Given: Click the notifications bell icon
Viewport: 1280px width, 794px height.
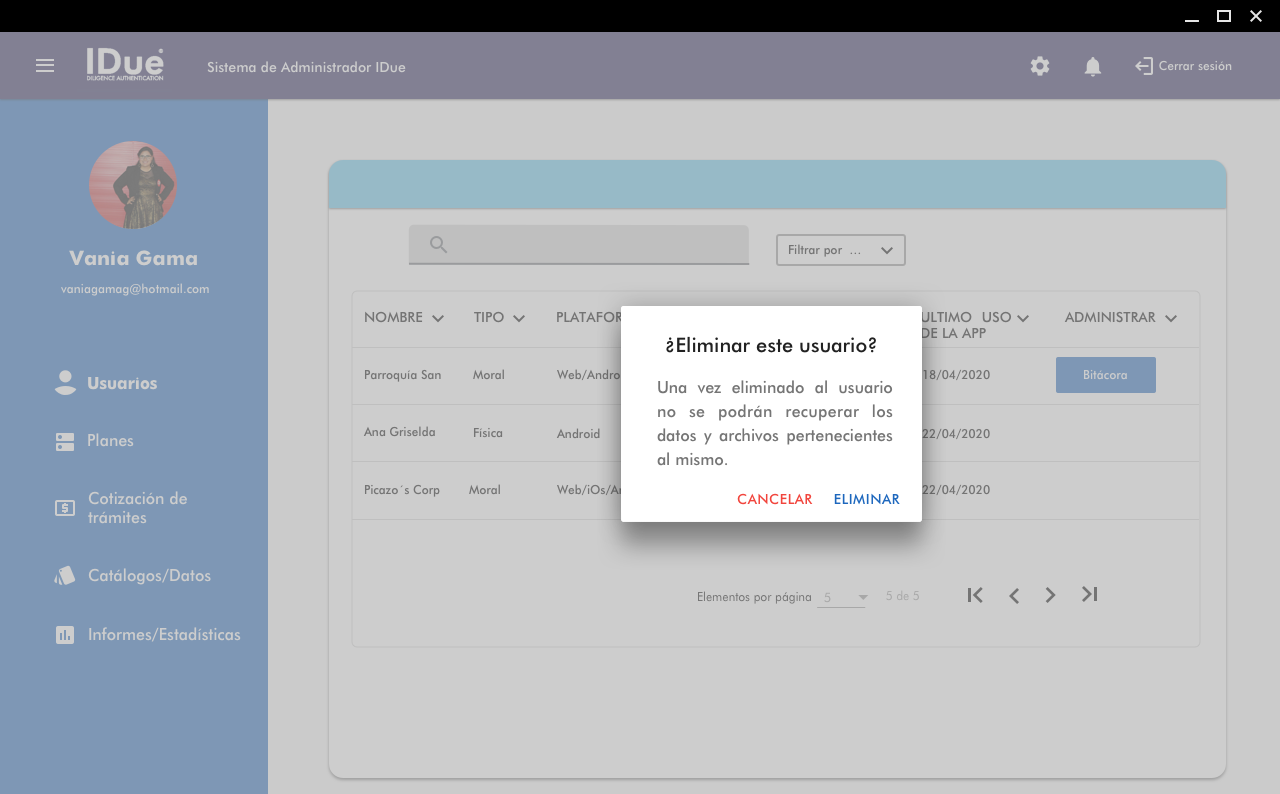Looking at the screenshot, I should (x=1093, y=66).
